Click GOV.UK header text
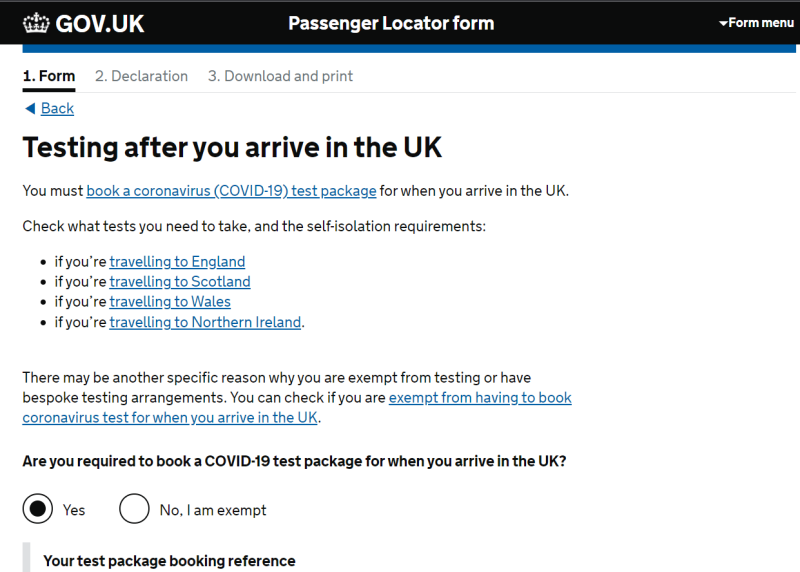Screen dimensions: 800x572 point(100,23)
